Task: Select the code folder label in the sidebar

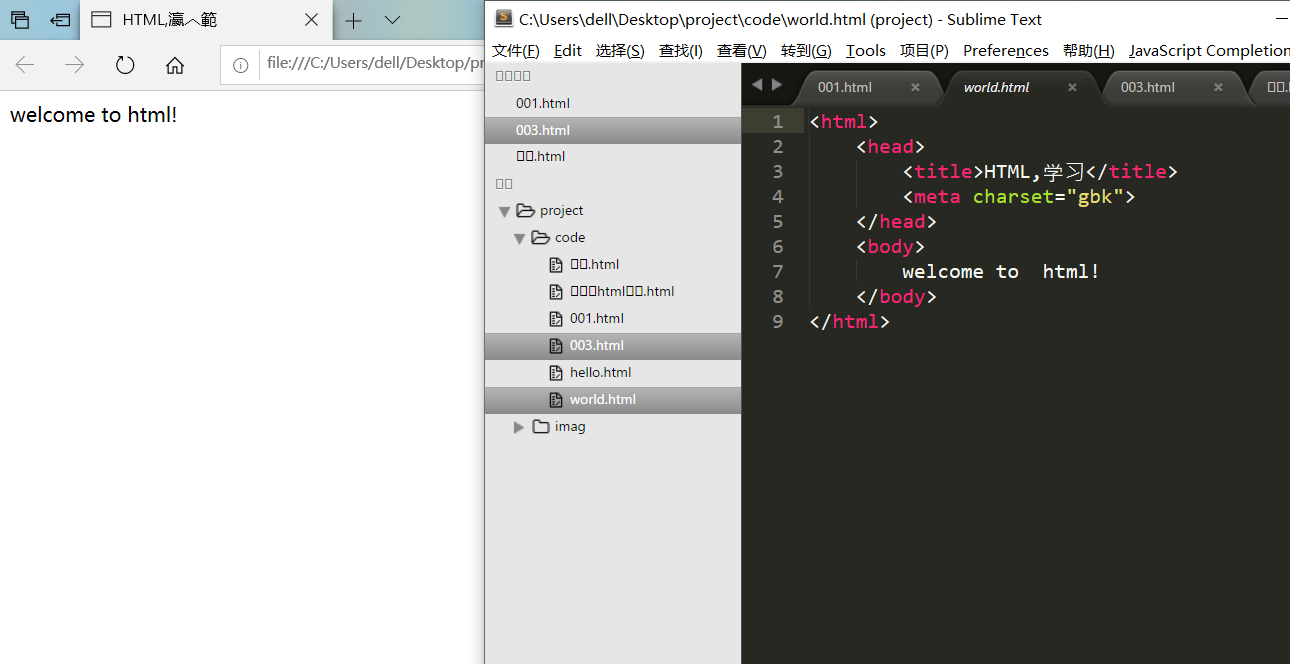Action: click(x=570, y=238)
